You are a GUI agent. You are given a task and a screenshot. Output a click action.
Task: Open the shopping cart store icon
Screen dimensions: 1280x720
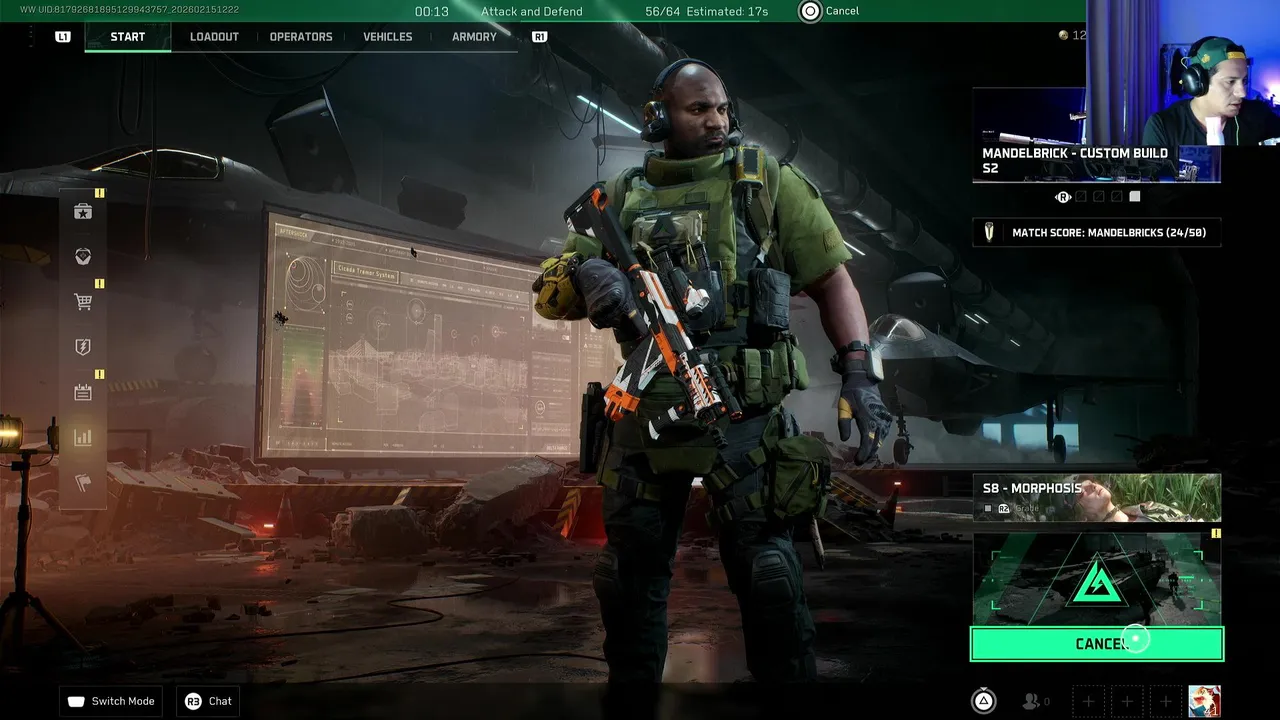83,301
